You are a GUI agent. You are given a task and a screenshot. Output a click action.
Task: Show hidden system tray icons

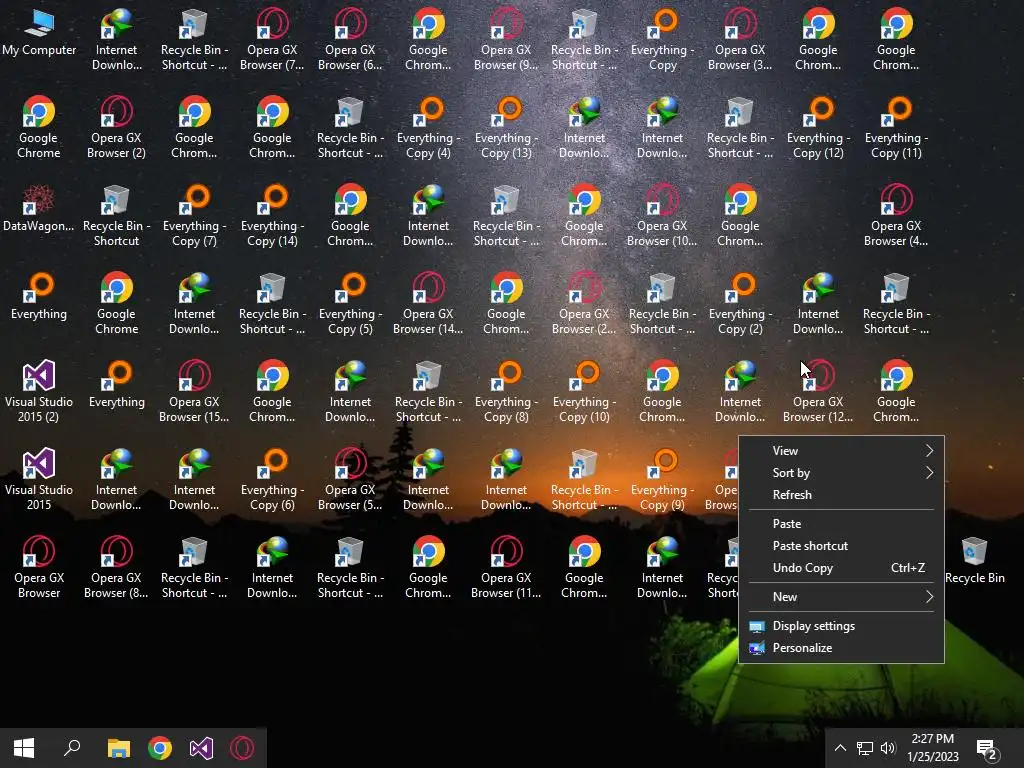tap(840, 748)
